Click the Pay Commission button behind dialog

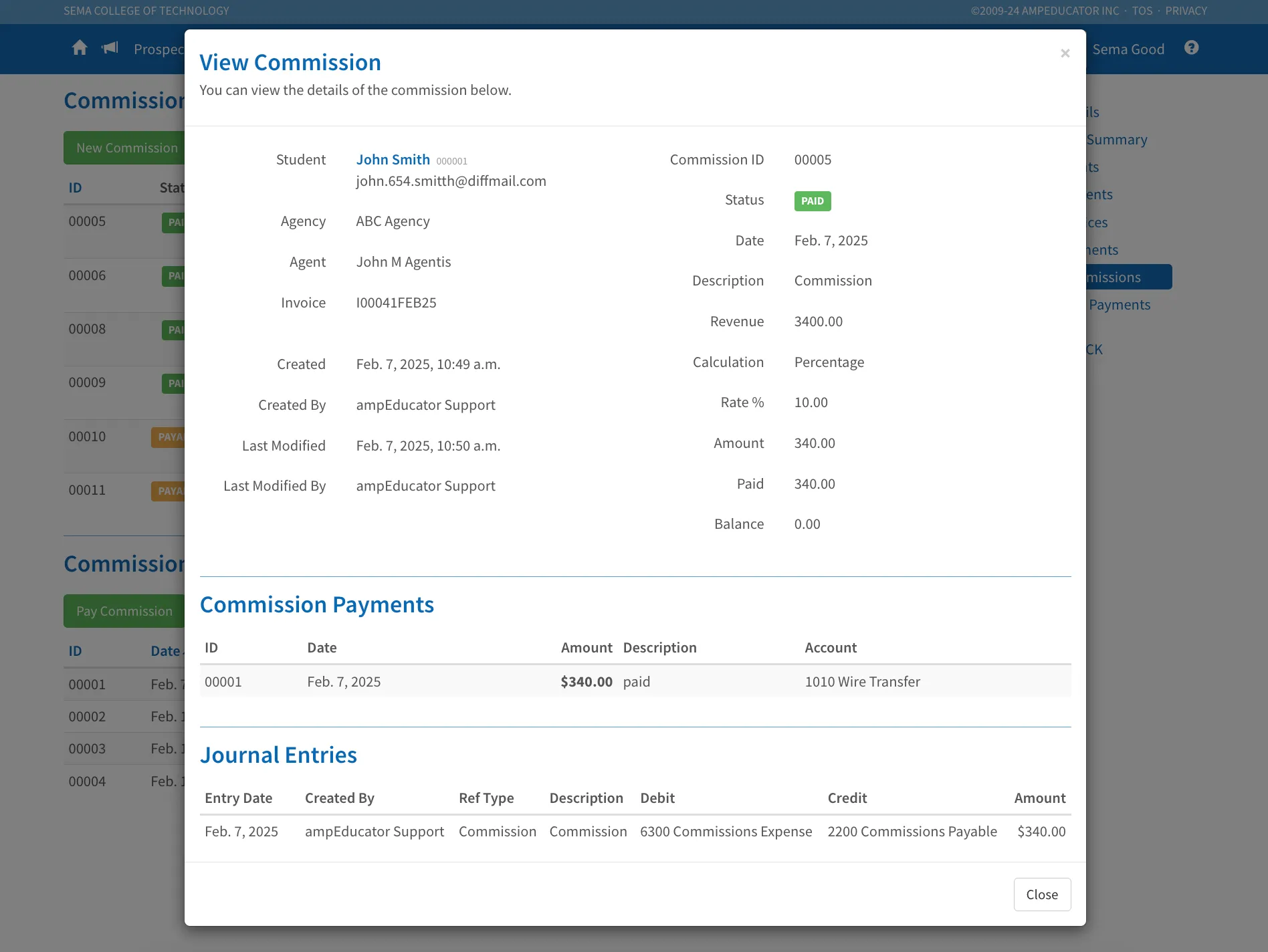click(124, 611)
